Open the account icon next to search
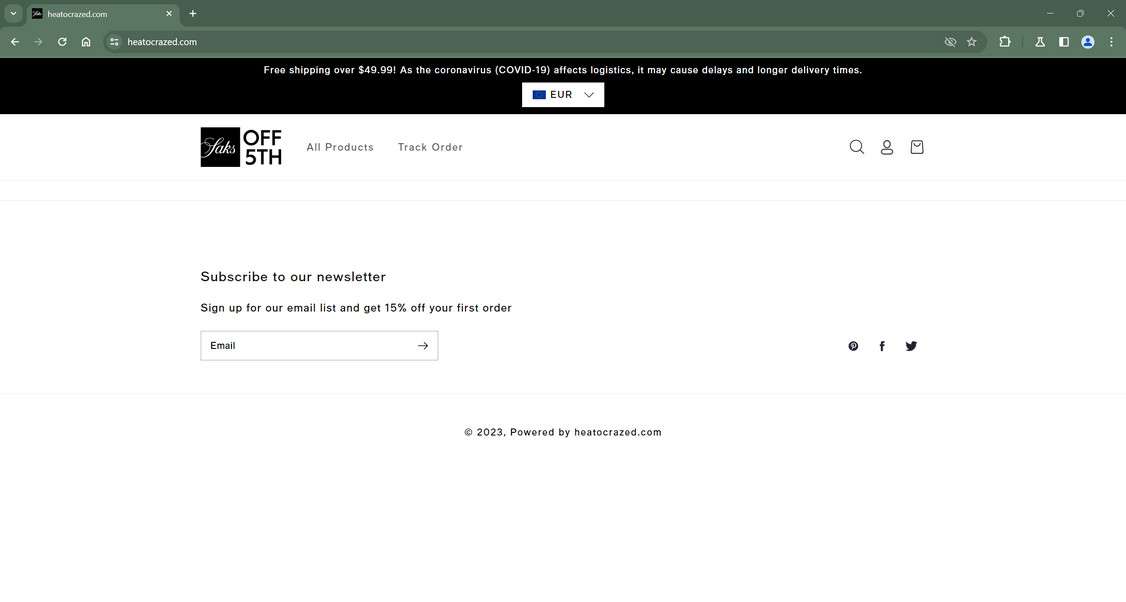The image size is (1126, 602). point(886,146)
